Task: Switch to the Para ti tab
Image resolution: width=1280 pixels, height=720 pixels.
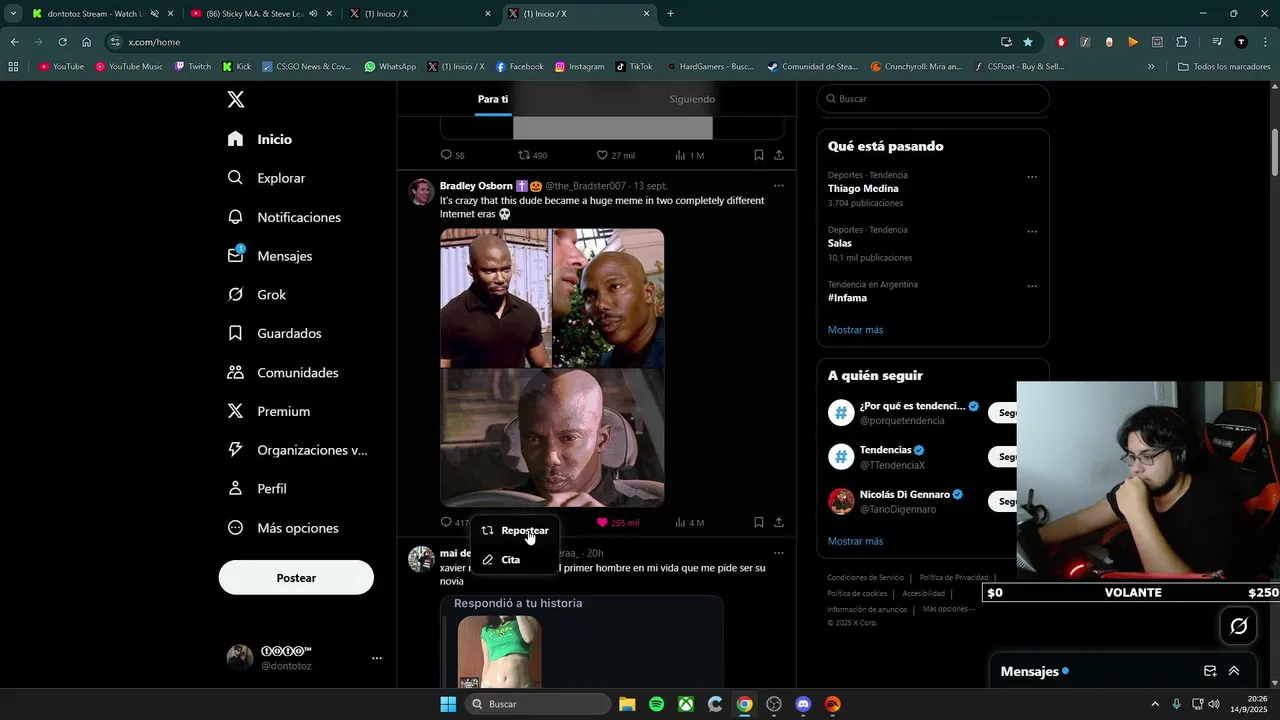Action: tap(493, 99)
